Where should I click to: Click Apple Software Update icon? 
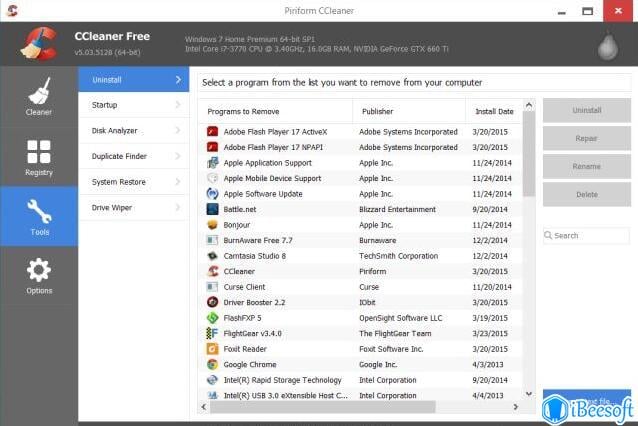coord(212,194)
